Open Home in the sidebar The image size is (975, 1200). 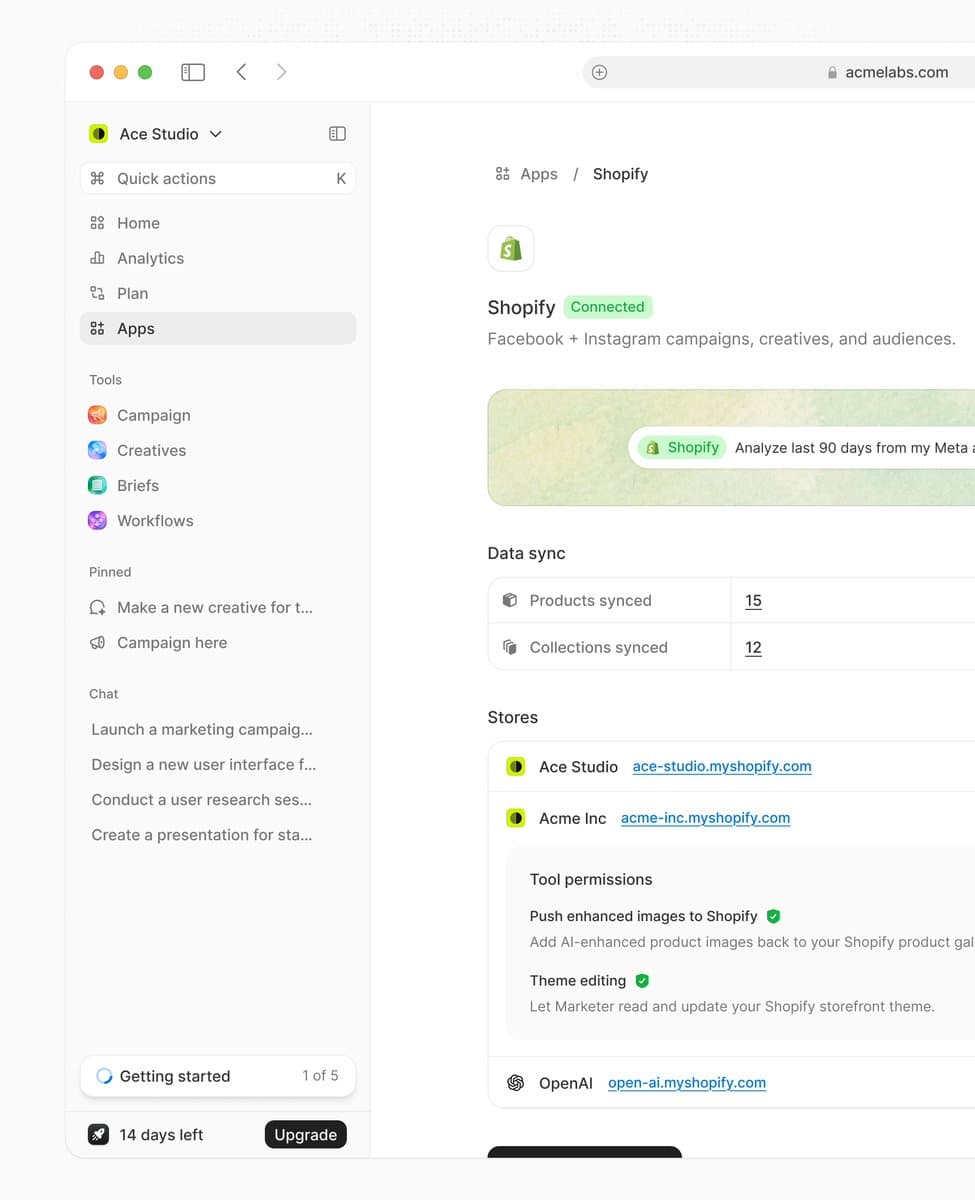click(218, 223)
